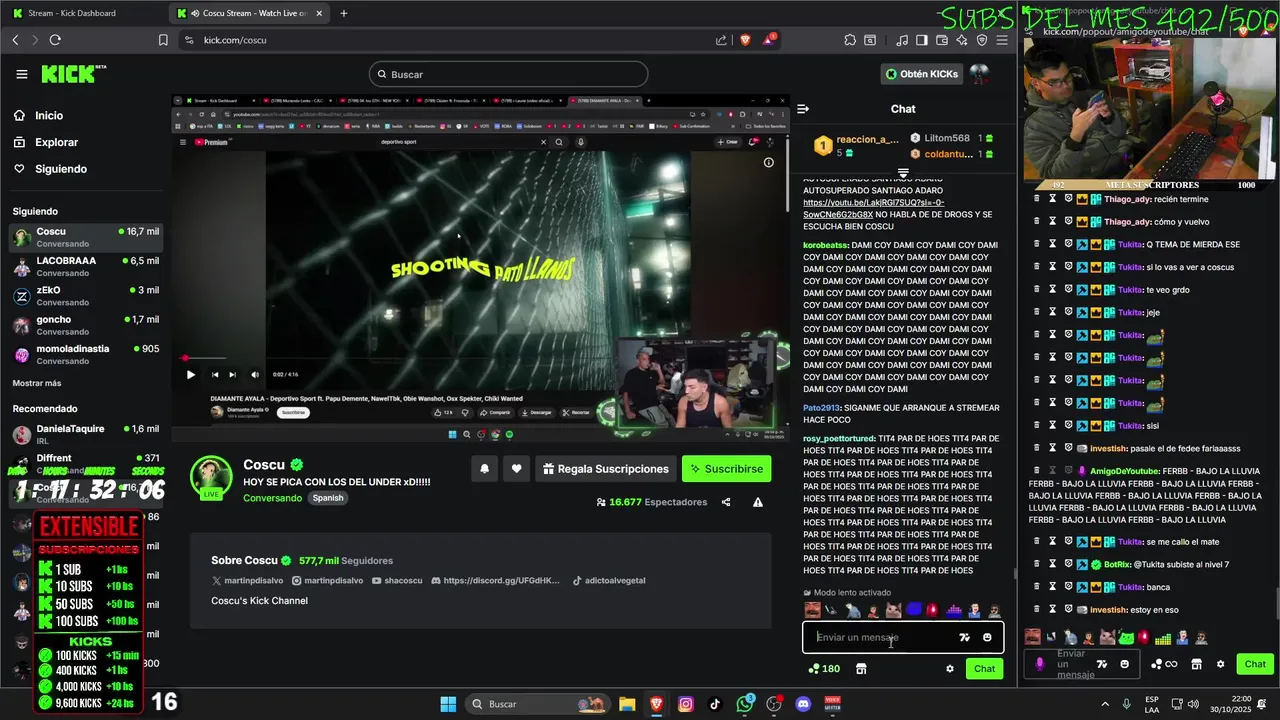Open WhatsApp from the taskbar
This screenshot has height=720, width=1280.
745,704
